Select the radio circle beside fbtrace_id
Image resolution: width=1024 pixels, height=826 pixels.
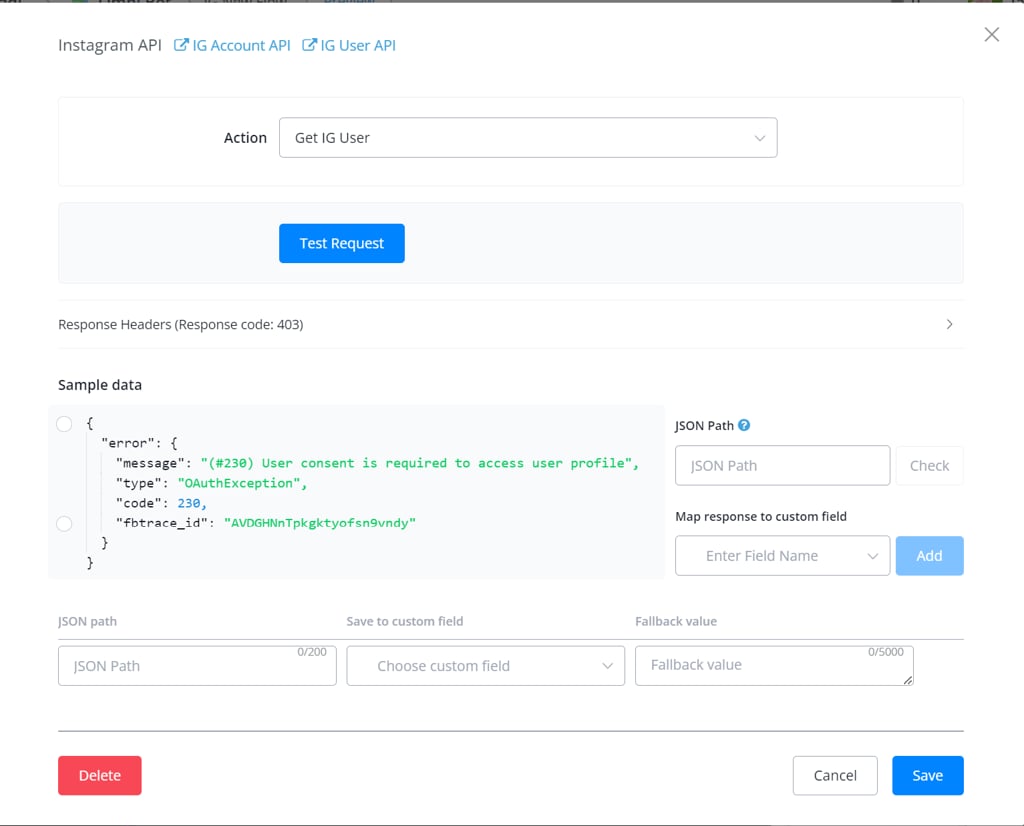(x=64, y=524)
